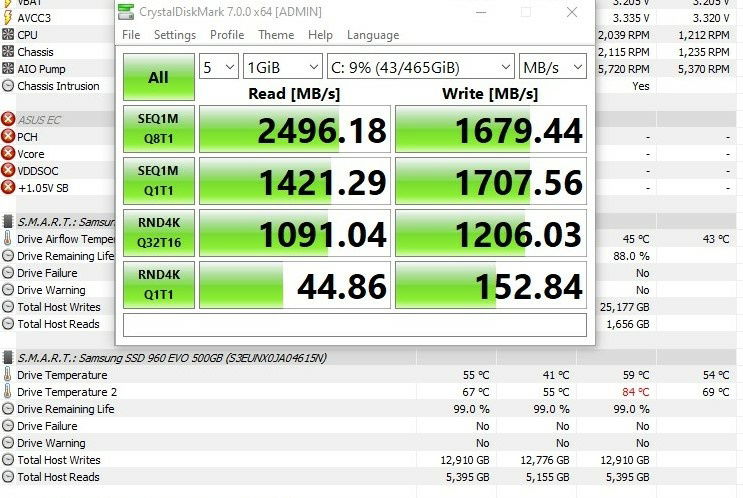Click the red X icon beside +1.05V SB

point(8,188)
